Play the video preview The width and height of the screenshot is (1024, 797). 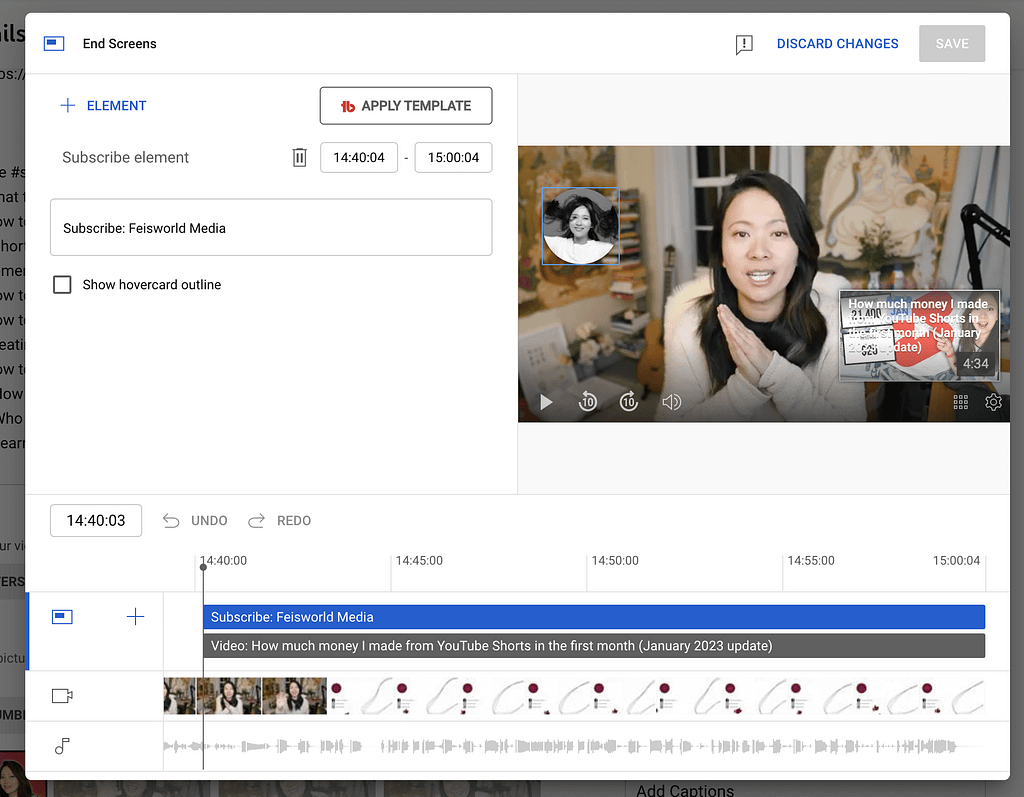[x=545, y=401]
